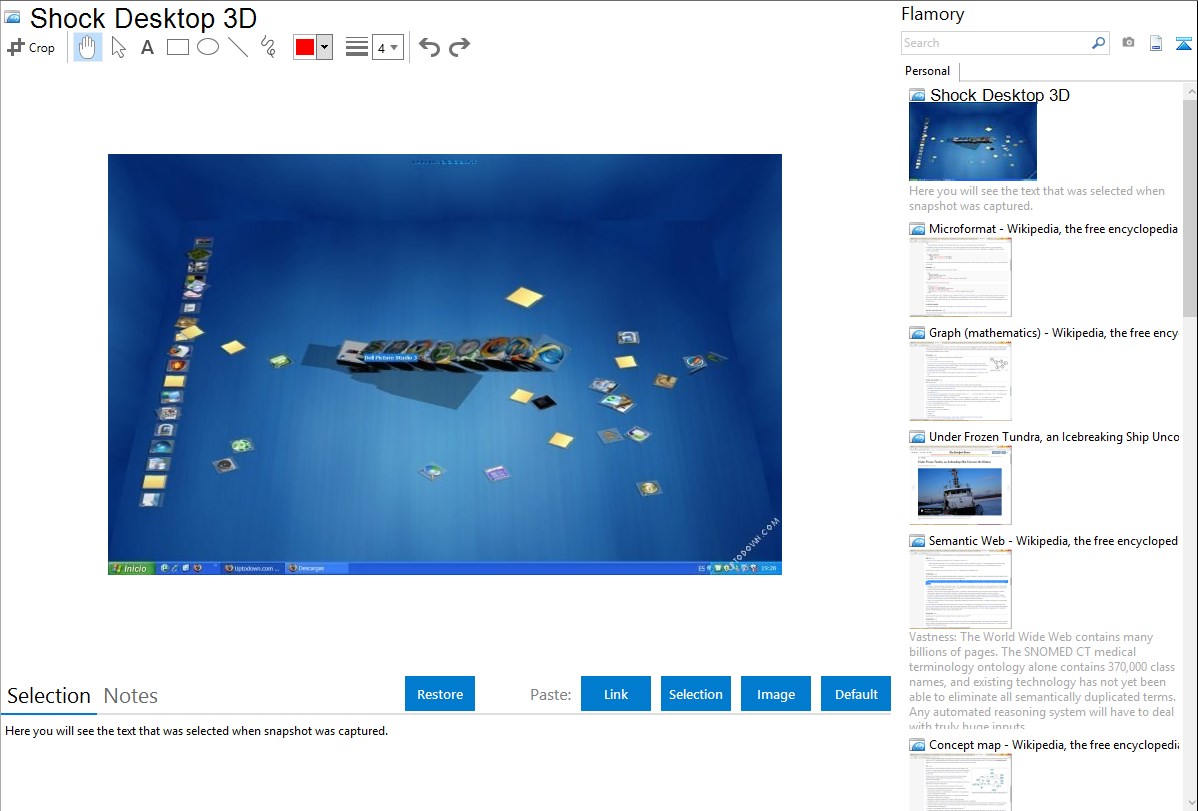
Task: Redo the last annotation
Action: pyautogui.click(x=459, y=47)
